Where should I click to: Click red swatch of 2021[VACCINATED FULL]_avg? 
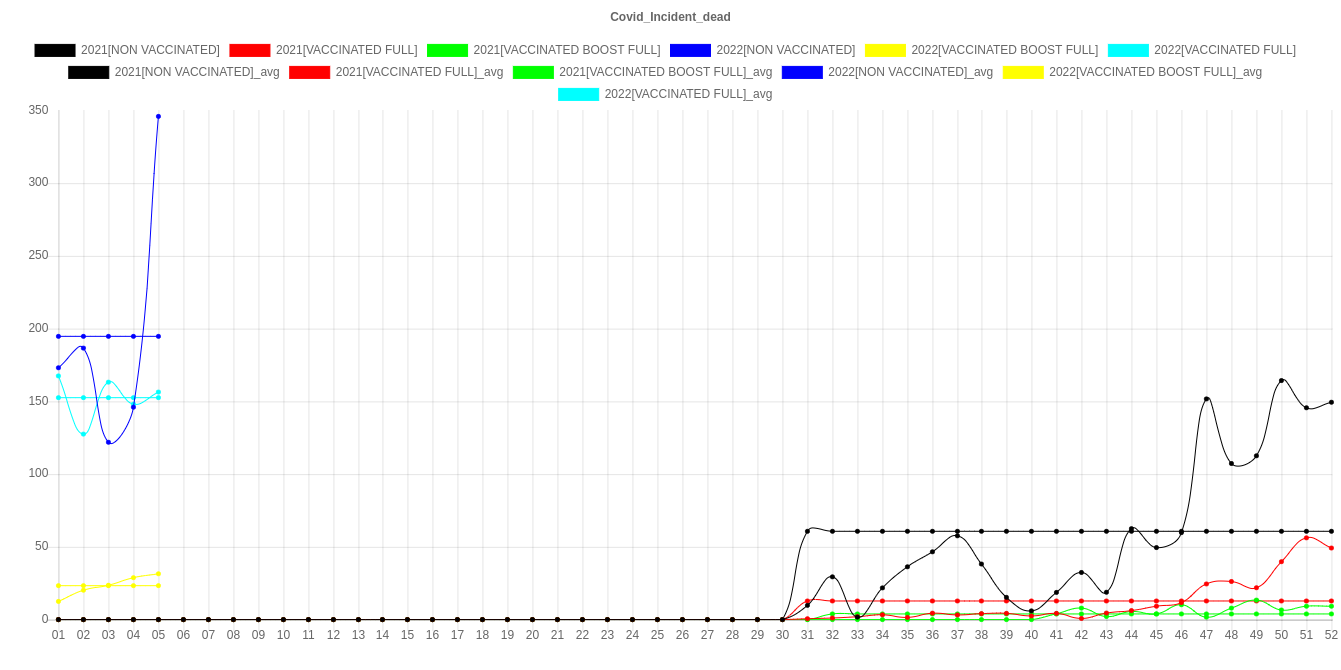309,72
